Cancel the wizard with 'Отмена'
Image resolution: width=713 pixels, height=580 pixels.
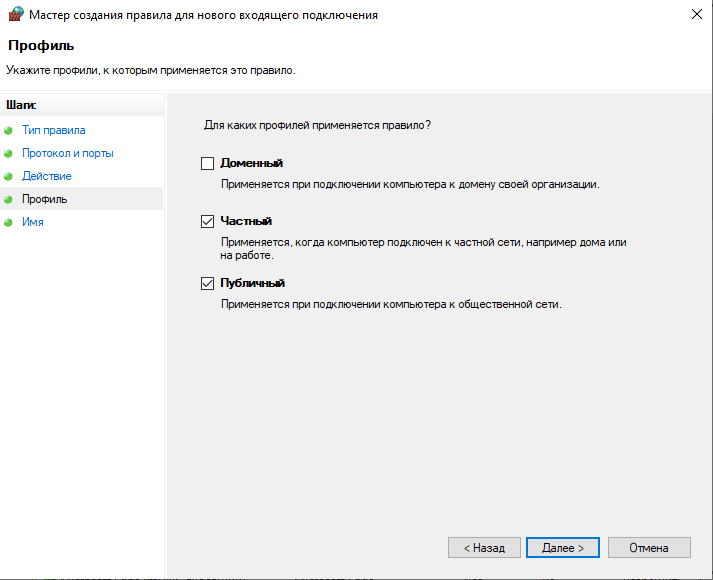pyautogui.click(x=649, y=548)
